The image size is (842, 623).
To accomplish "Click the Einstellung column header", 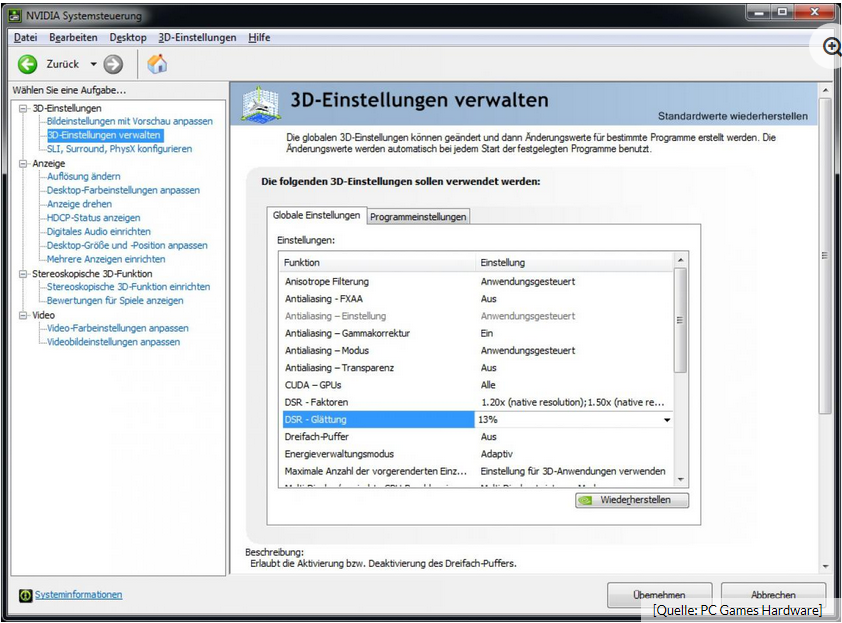I will click(x=574, y=263).
